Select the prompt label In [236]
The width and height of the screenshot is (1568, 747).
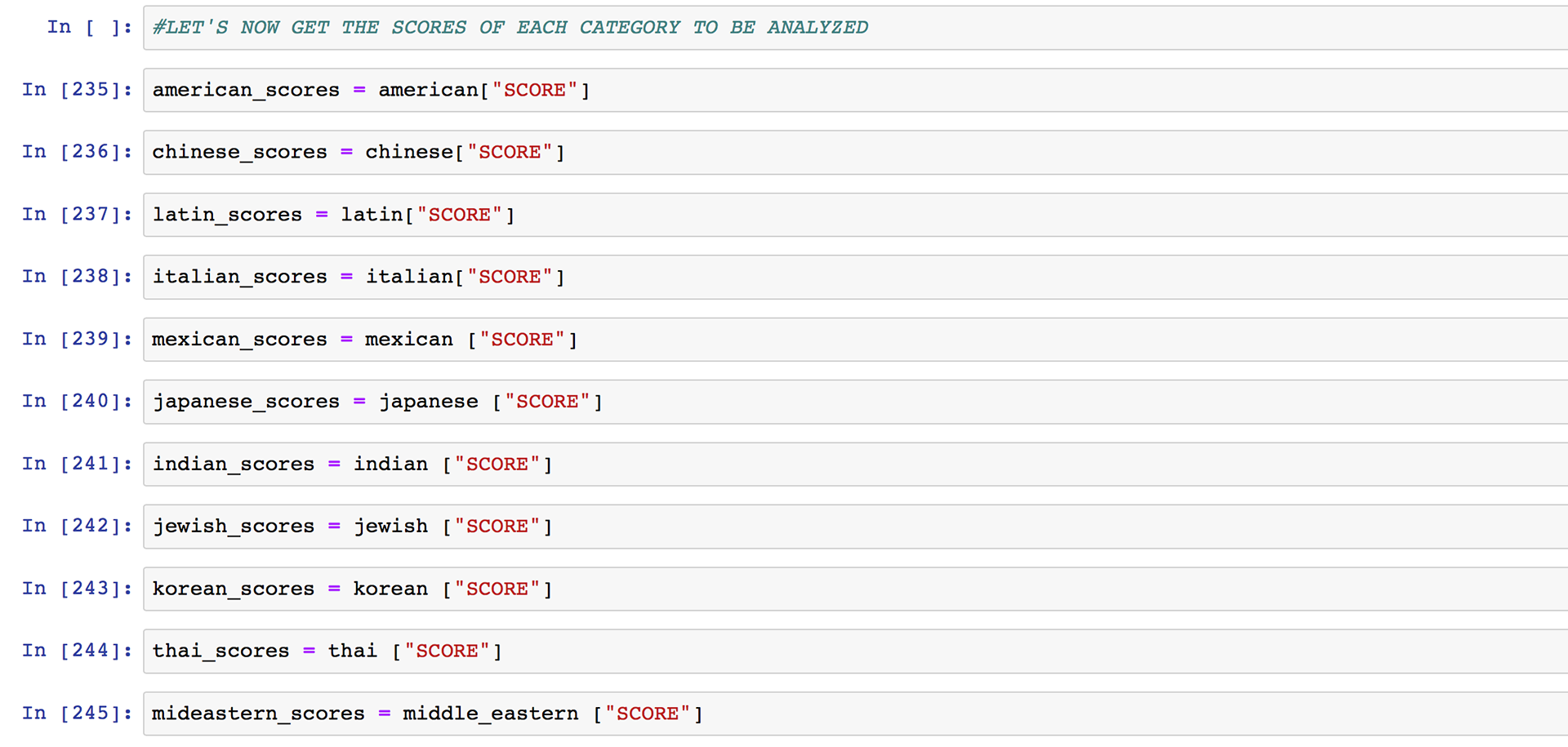tap(78, 151)
